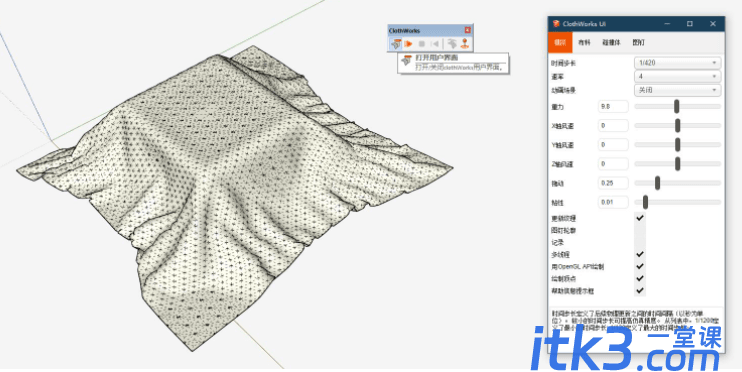This screenshot has width=742, height=372.
Task: Click the Z-axis wind speed slider handle
Action: click(677, 164)
